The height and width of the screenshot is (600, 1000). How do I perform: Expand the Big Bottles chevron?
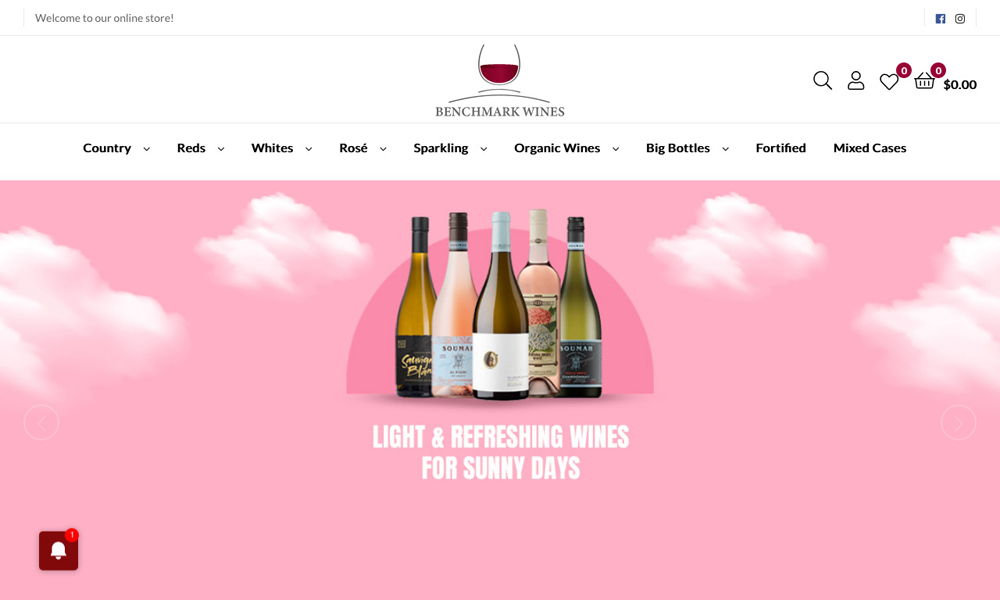(726, 149)
